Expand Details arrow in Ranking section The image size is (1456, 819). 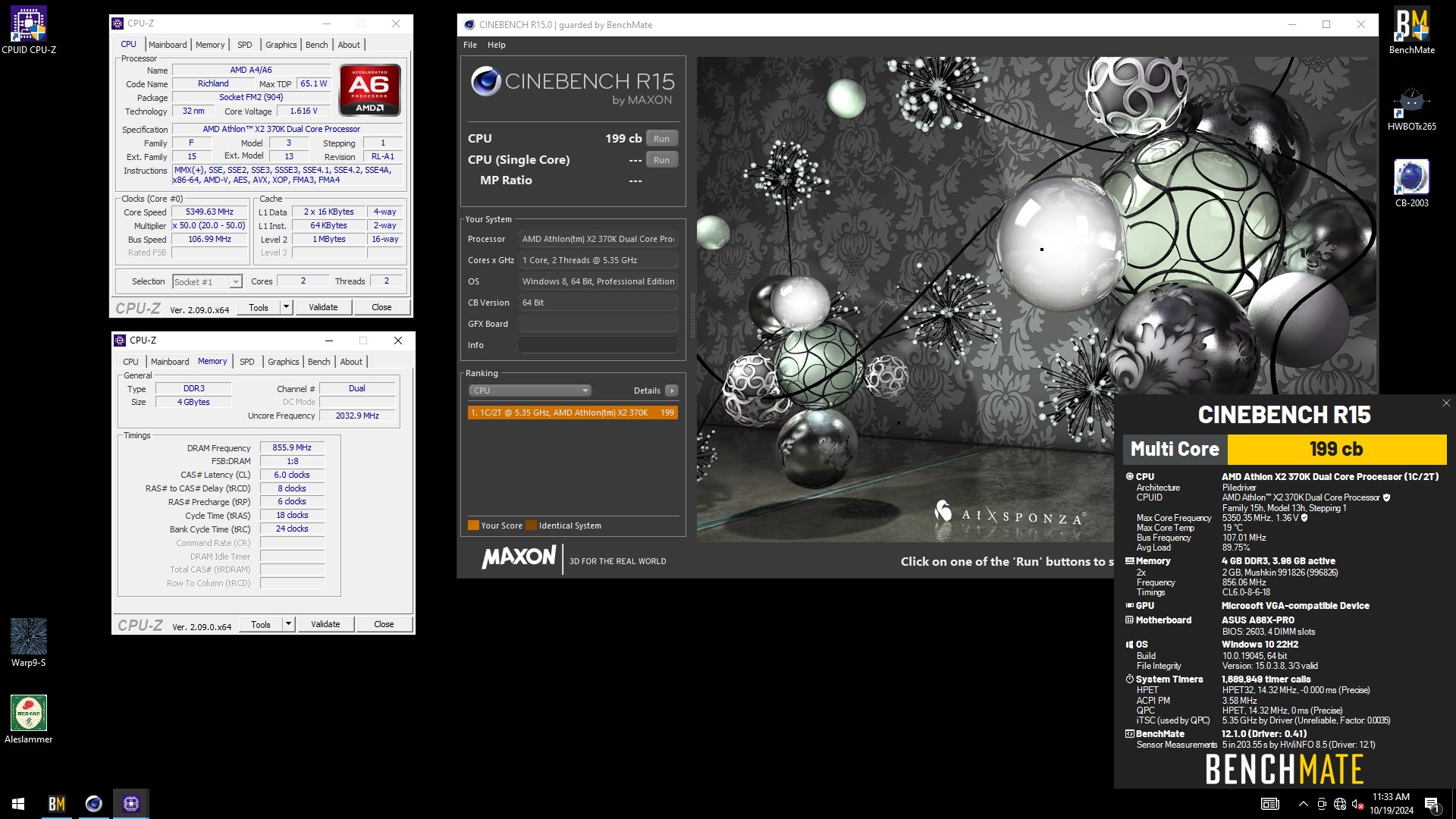[x=671, y=391]
